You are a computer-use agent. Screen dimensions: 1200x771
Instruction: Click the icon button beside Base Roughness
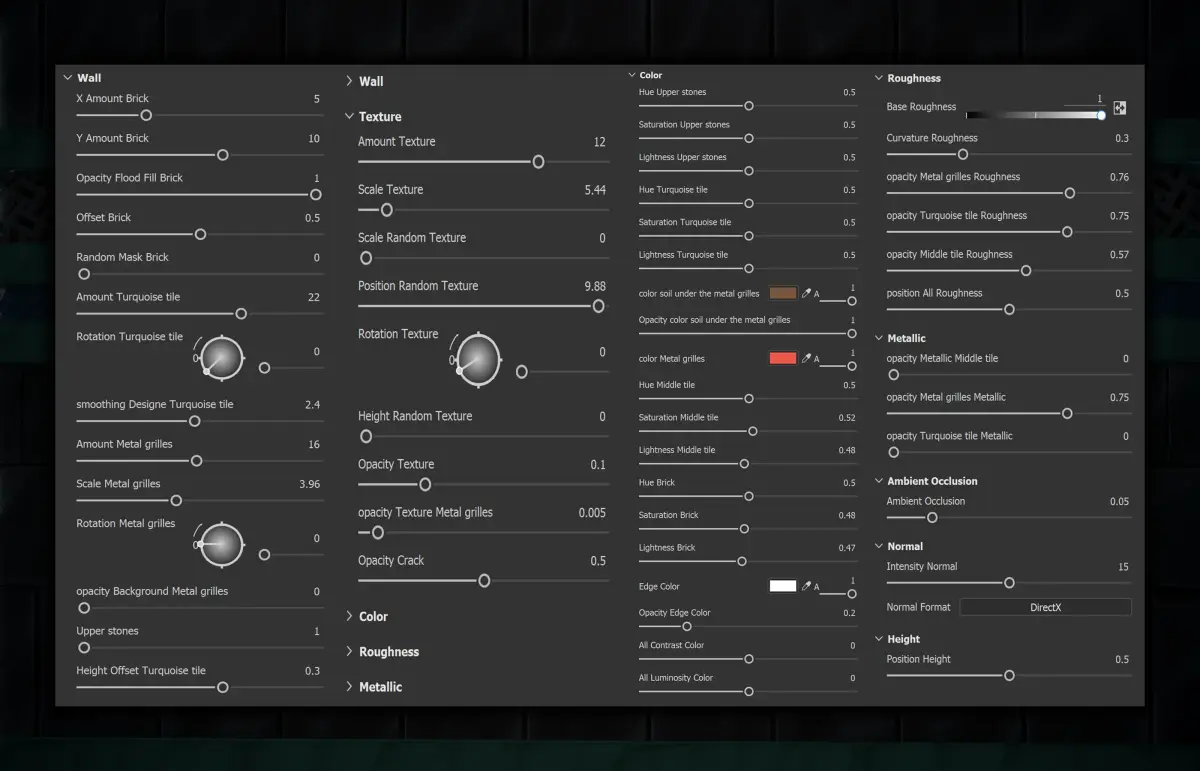pos(1120,108)
